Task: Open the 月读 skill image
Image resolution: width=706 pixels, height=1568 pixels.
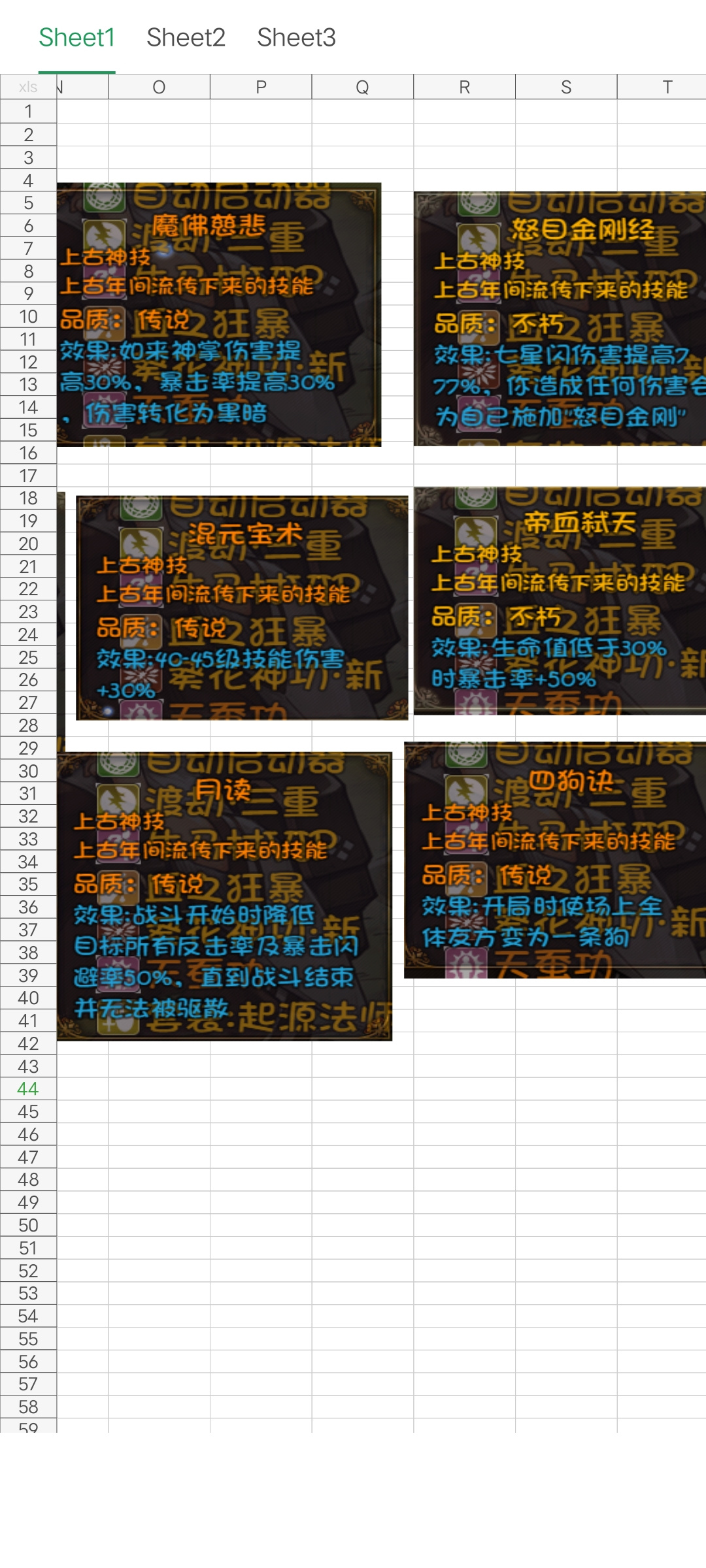Action: (224, 896)
